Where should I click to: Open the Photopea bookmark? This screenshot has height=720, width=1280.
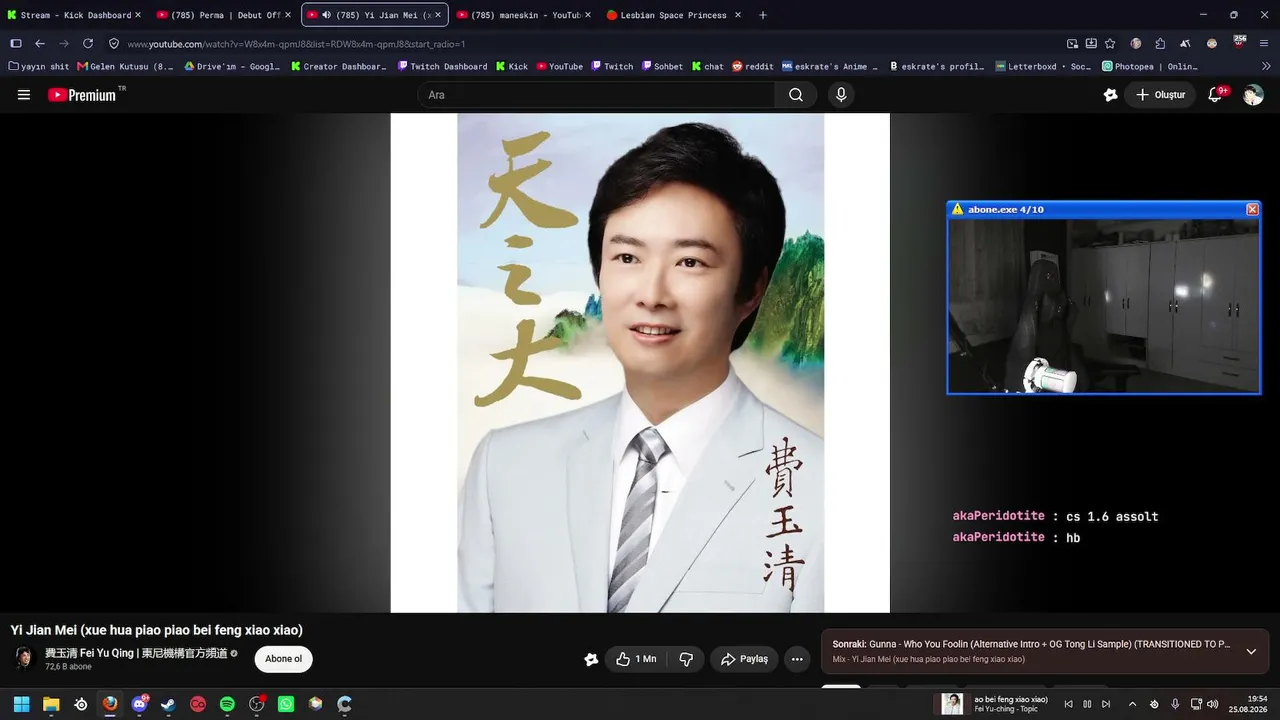click(x=1150, y=66)
